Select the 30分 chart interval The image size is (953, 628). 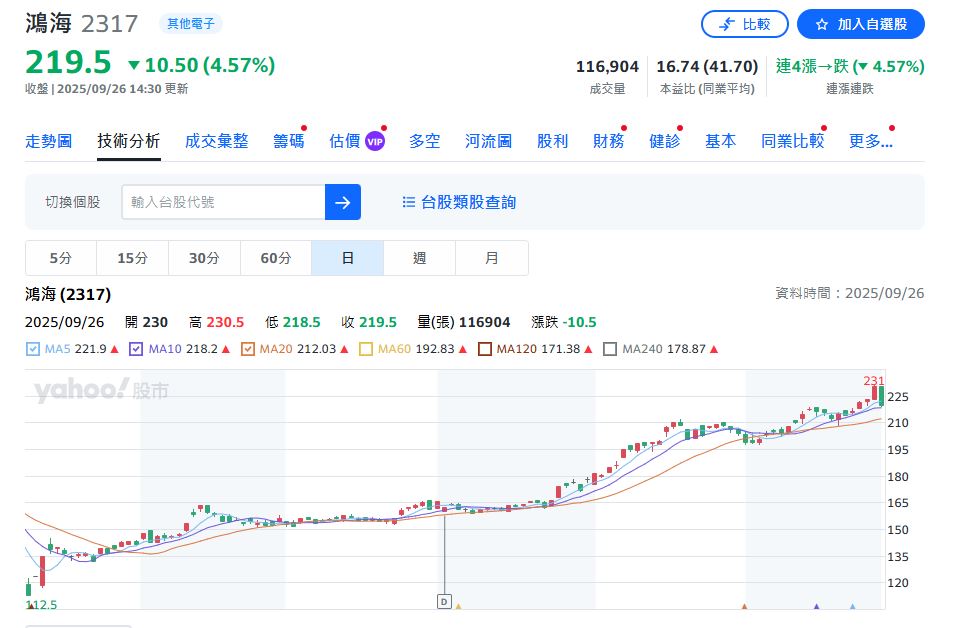pyautogui.click(x=204, y=258)
